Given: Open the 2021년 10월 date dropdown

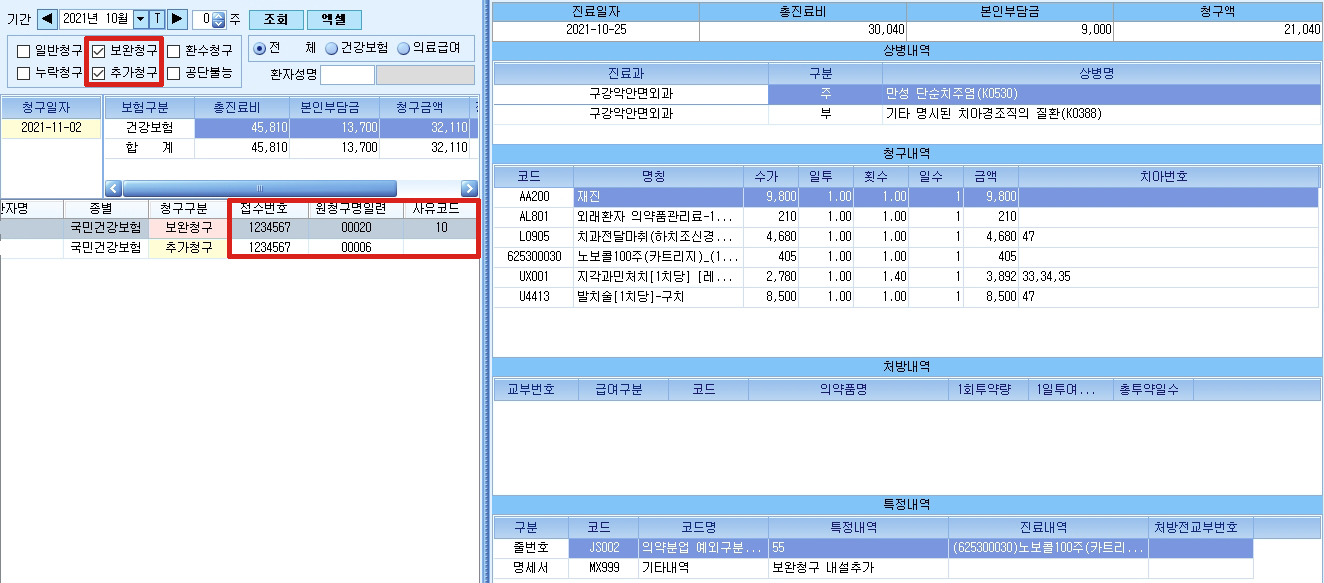Looking at the screenshot, I should point(140,19).
